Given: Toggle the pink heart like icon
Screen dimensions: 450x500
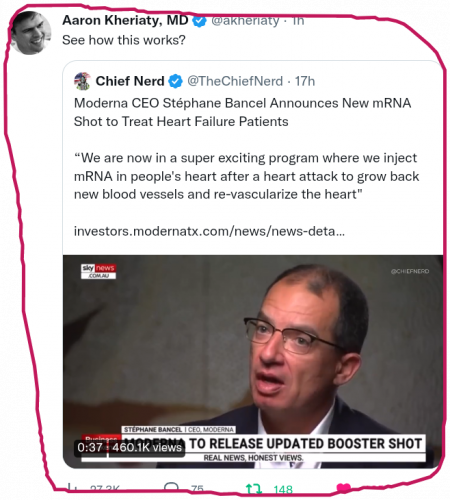Looking at the screenshot, I should (x=344, y=488).
